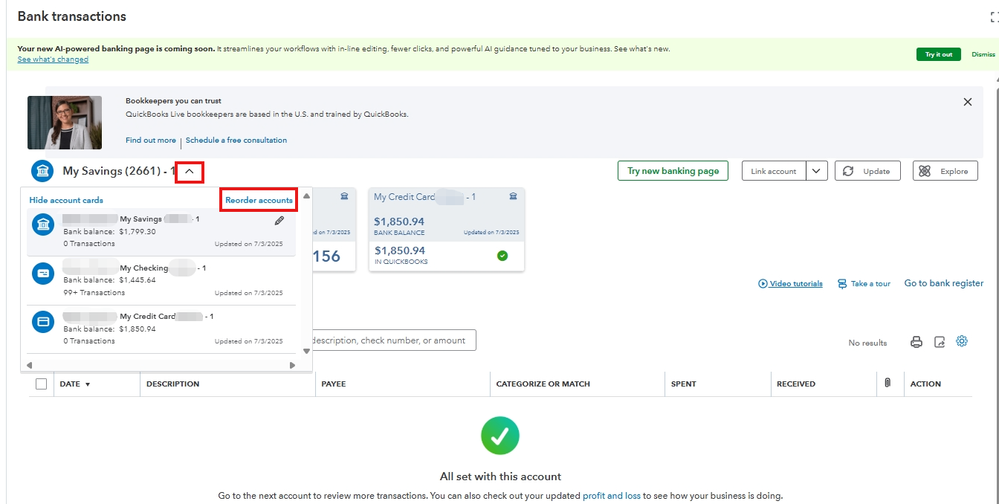Click the RECEIVED column header
This screenshot has width=999, height=504.
point(796,384)
